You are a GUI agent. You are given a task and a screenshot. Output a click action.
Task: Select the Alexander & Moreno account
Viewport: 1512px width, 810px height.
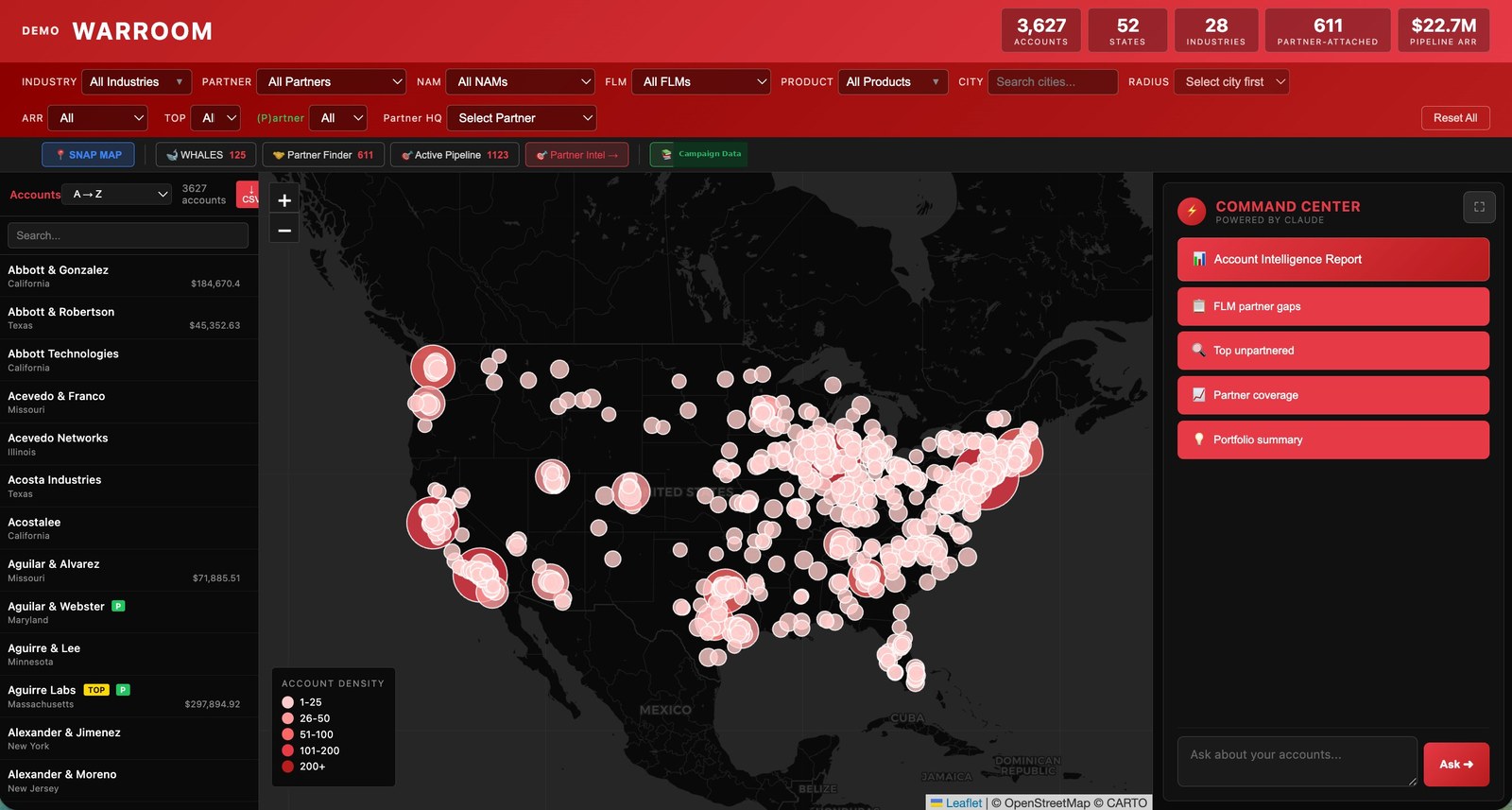pyautogui.click(x=129, y=781)
